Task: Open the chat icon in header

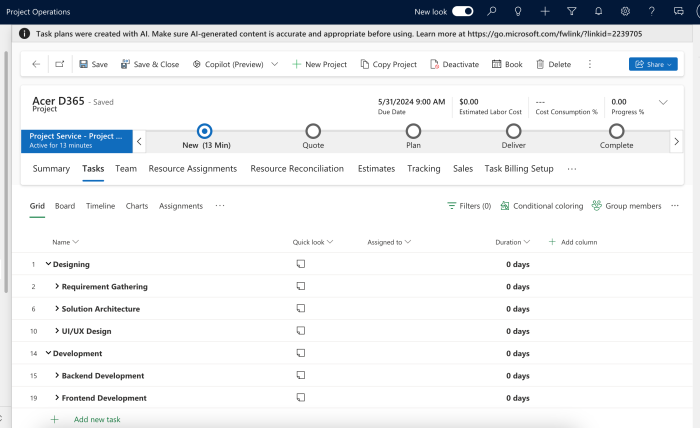Action: 679,12
